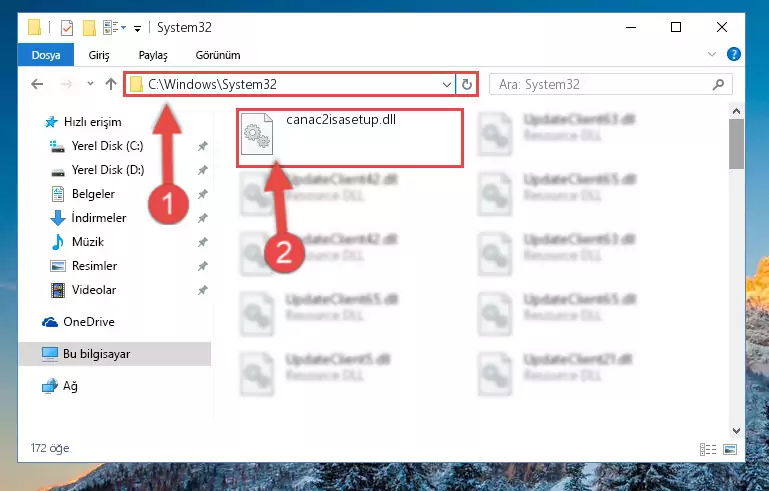This screenshot has height=491, width=769.
Task: Minimize the System32 window
Action: pyautogui.click(x=631, y=27)
